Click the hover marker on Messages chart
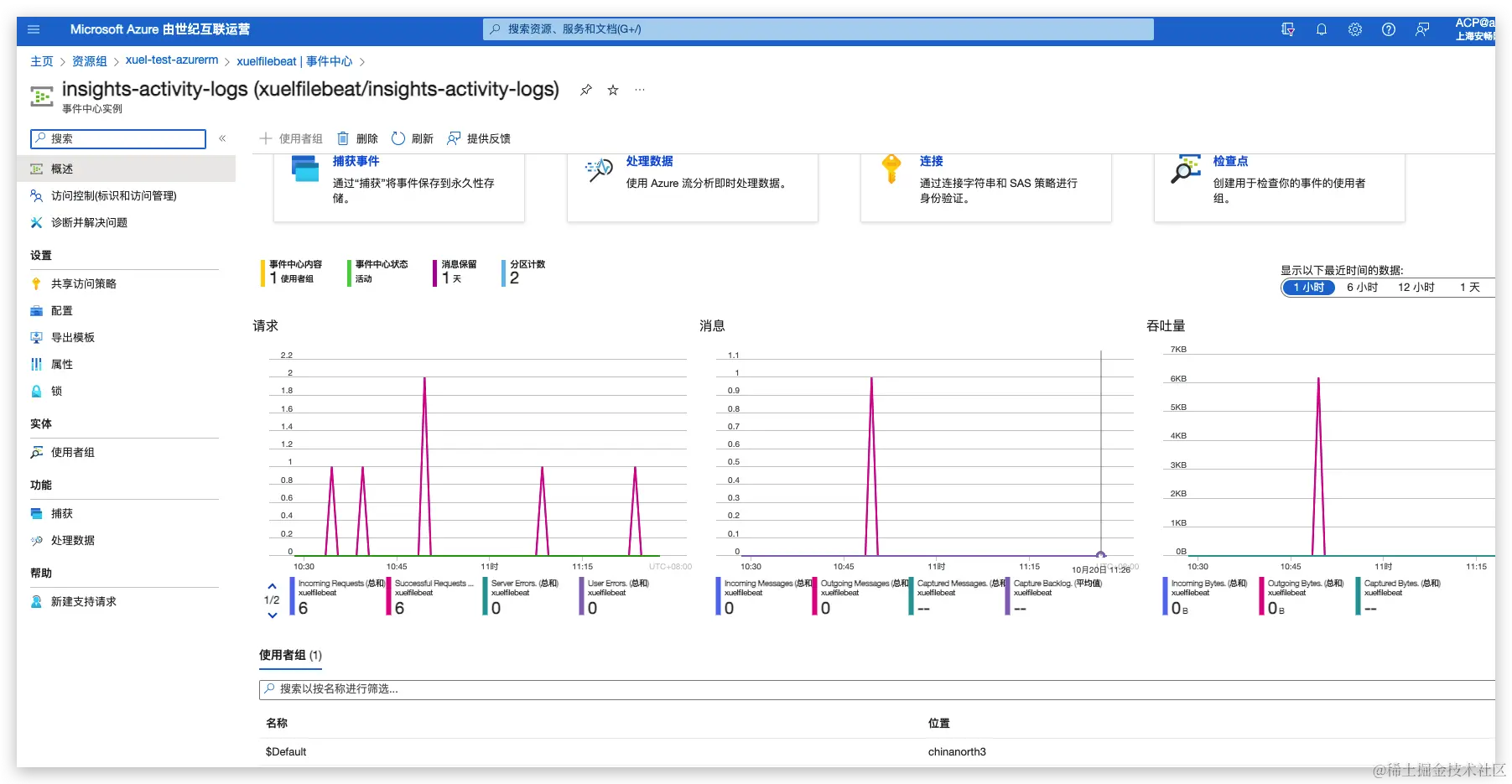Screen dimensions: 1512x784 (x=1101, y=554)
